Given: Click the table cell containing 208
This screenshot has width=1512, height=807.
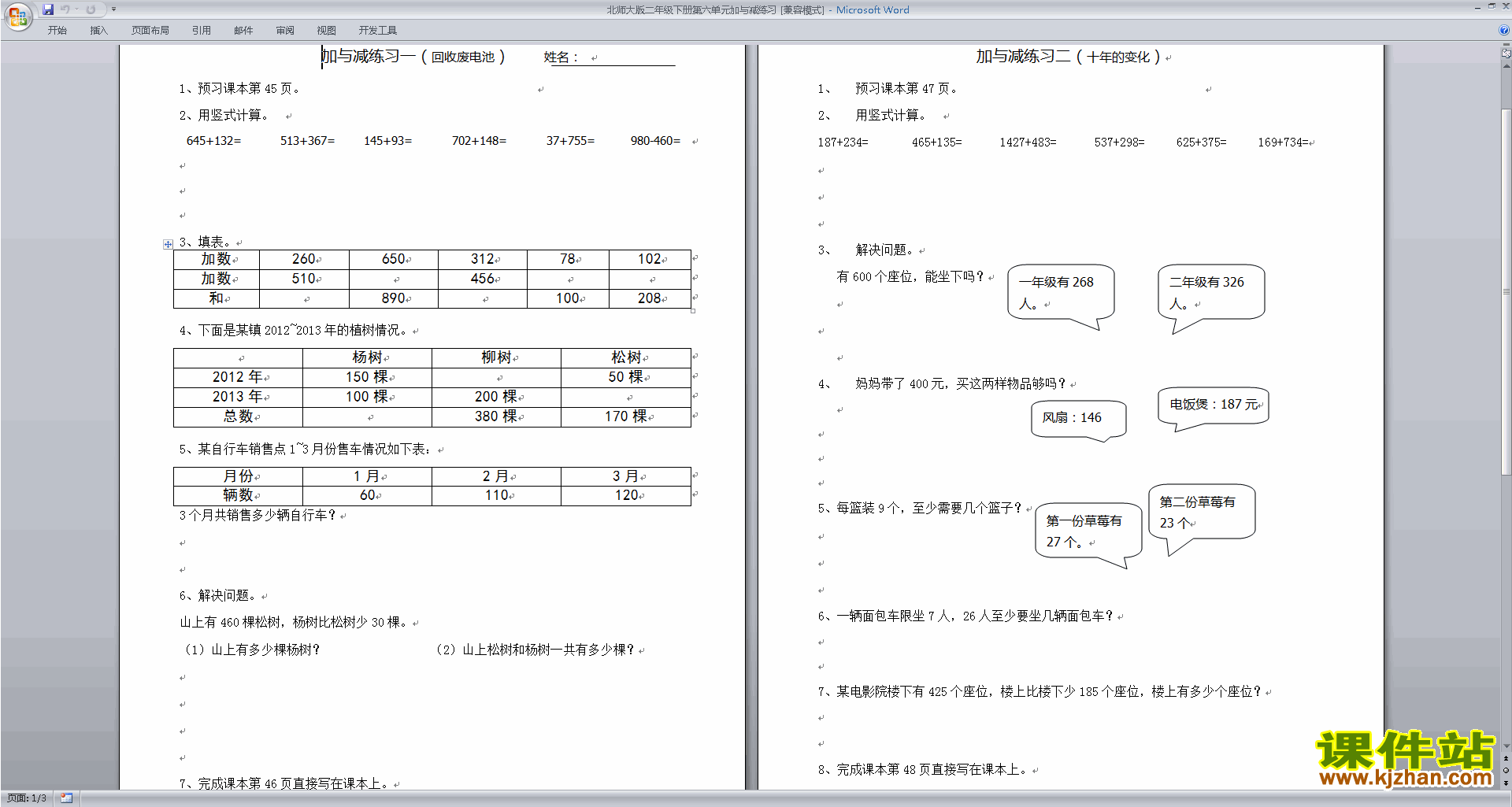Looking at the screenshot, I should [x=650, y=298].
